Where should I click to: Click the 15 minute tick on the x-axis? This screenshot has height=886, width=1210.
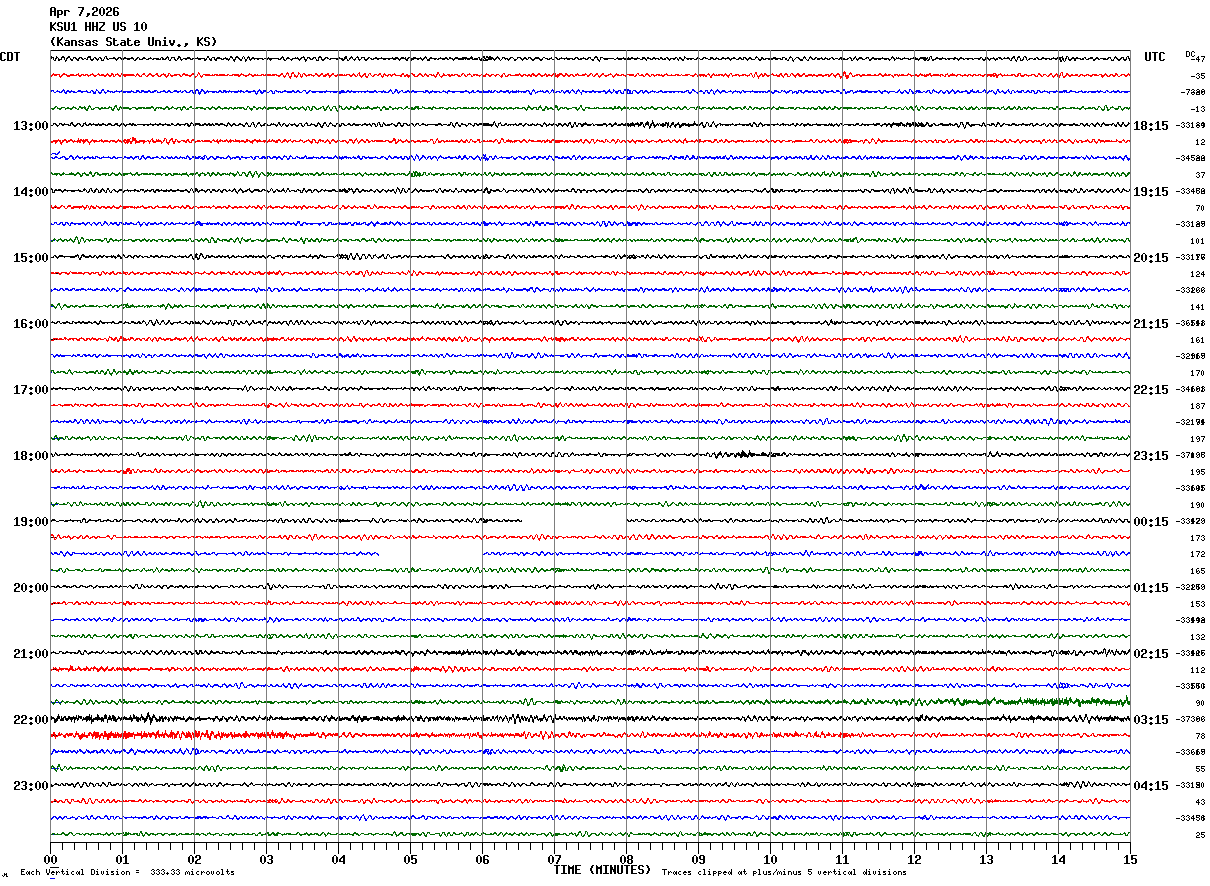click(1129, 859)
